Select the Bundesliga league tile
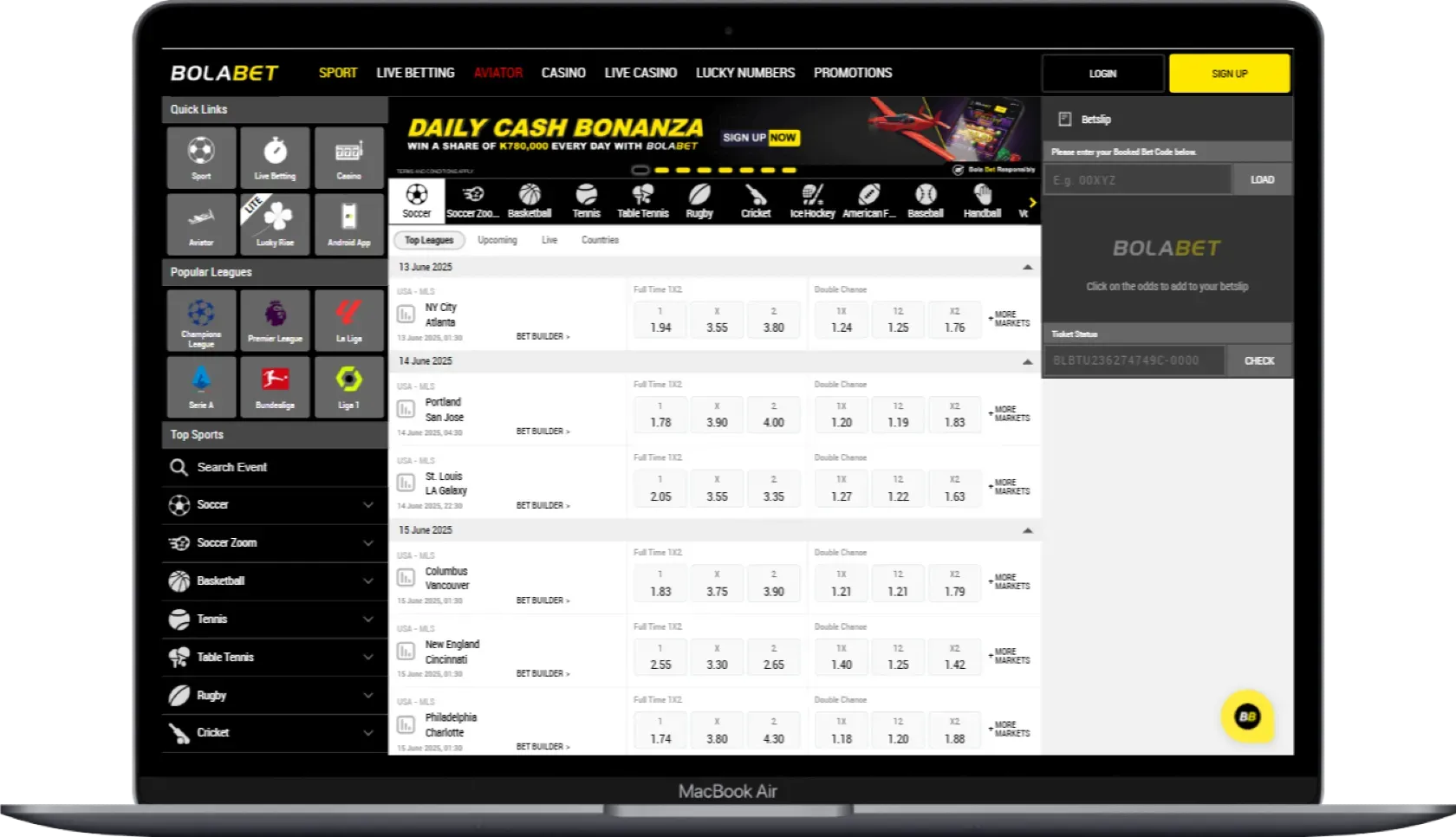The width and height of the screenshot is (1456, 837). coord(275,387)
